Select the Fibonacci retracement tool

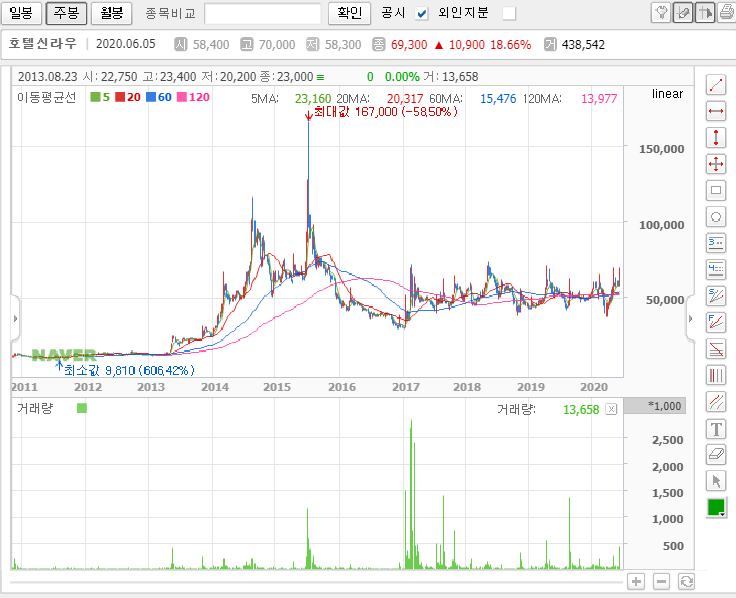[x=716, y=349]
